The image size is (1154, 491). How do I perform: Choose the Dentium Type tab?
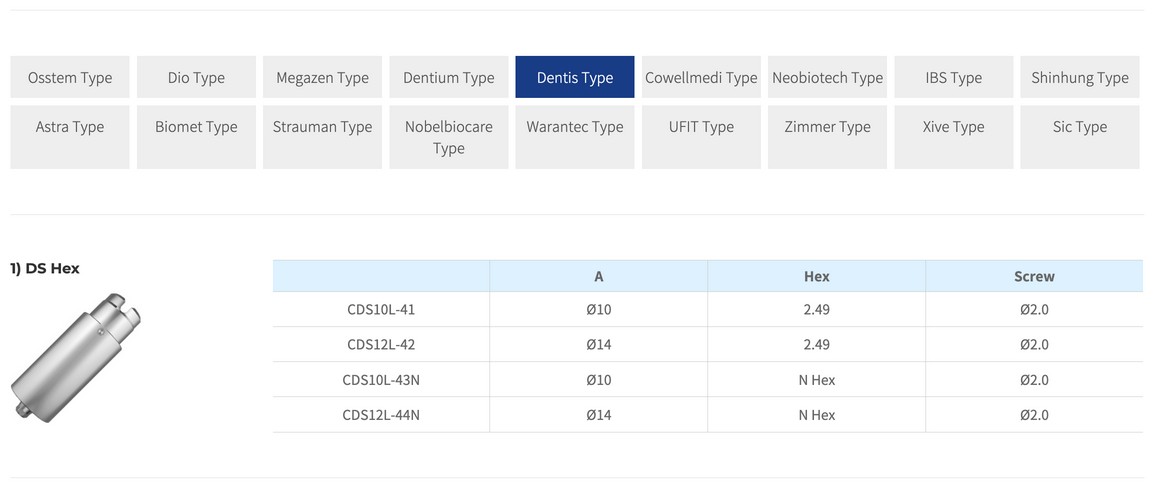click(449, 77)
